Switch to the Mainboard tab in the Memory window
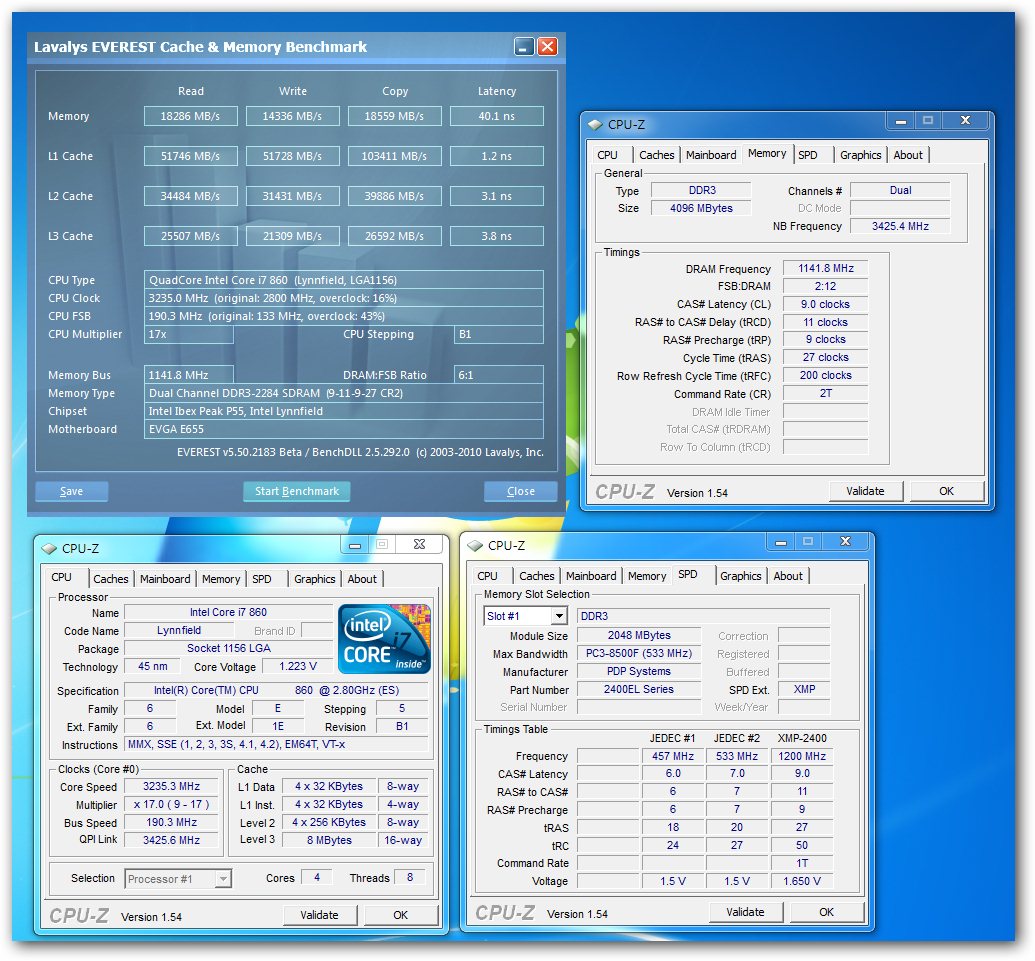Image resolution: width=1035 pixels, height=961 pixels. pyautogui.click(x=711, y=155)
